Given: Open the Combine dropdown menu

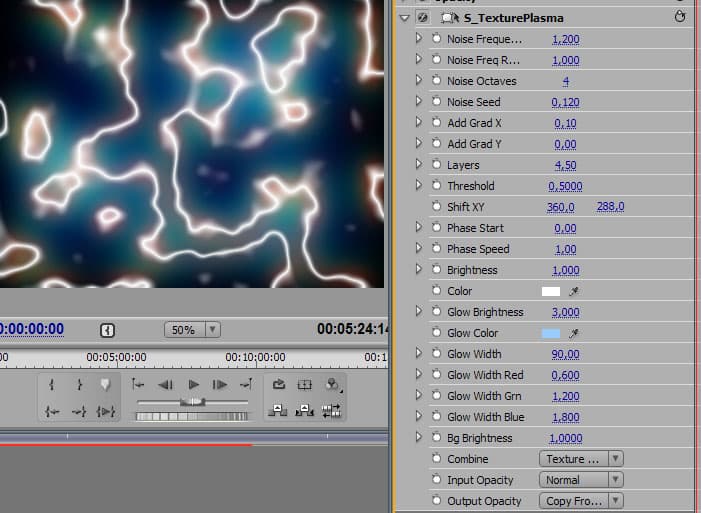Looking at the screenshot, I should pyautogui.click(x=581, y=459).
